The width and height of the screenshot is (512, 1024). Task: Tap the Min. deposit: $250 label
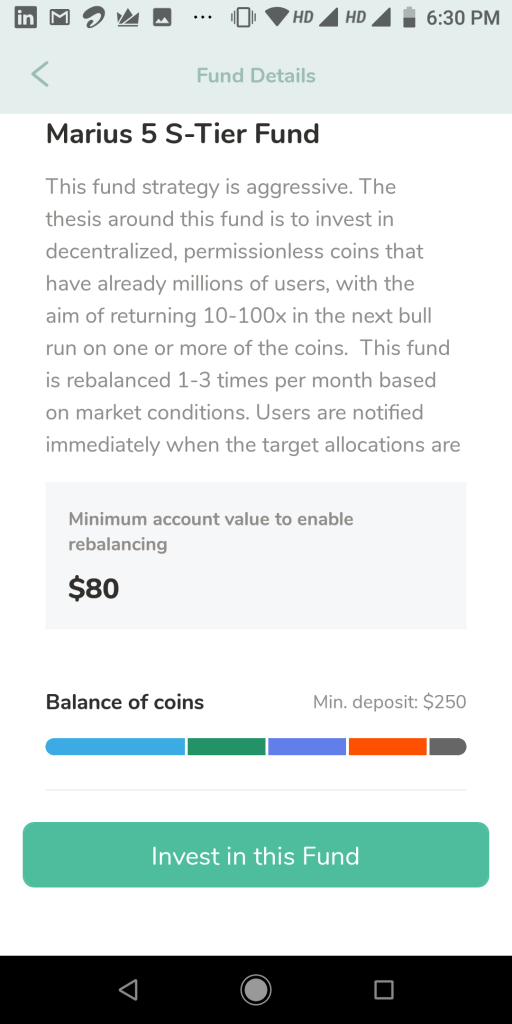(390, 702)
